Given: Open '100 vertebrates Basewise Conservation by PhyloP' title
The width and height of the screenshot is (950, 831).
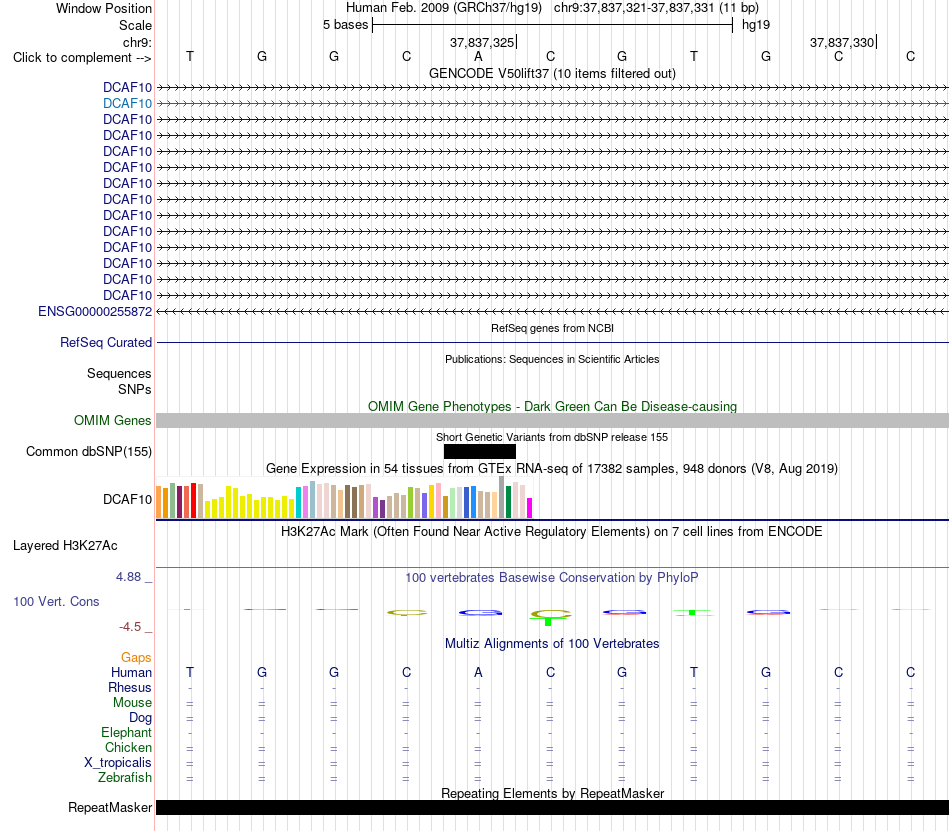Looking at the screenshot, I should point(552,578).
